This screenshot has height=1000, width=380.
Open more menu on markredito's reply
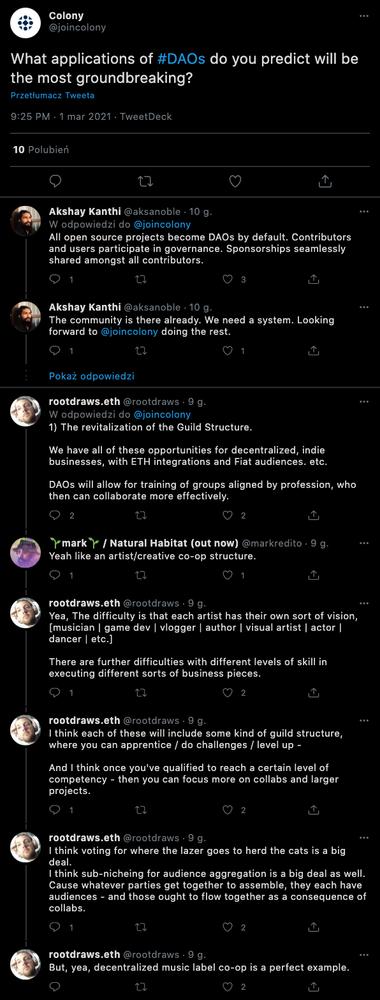[364, 543]
